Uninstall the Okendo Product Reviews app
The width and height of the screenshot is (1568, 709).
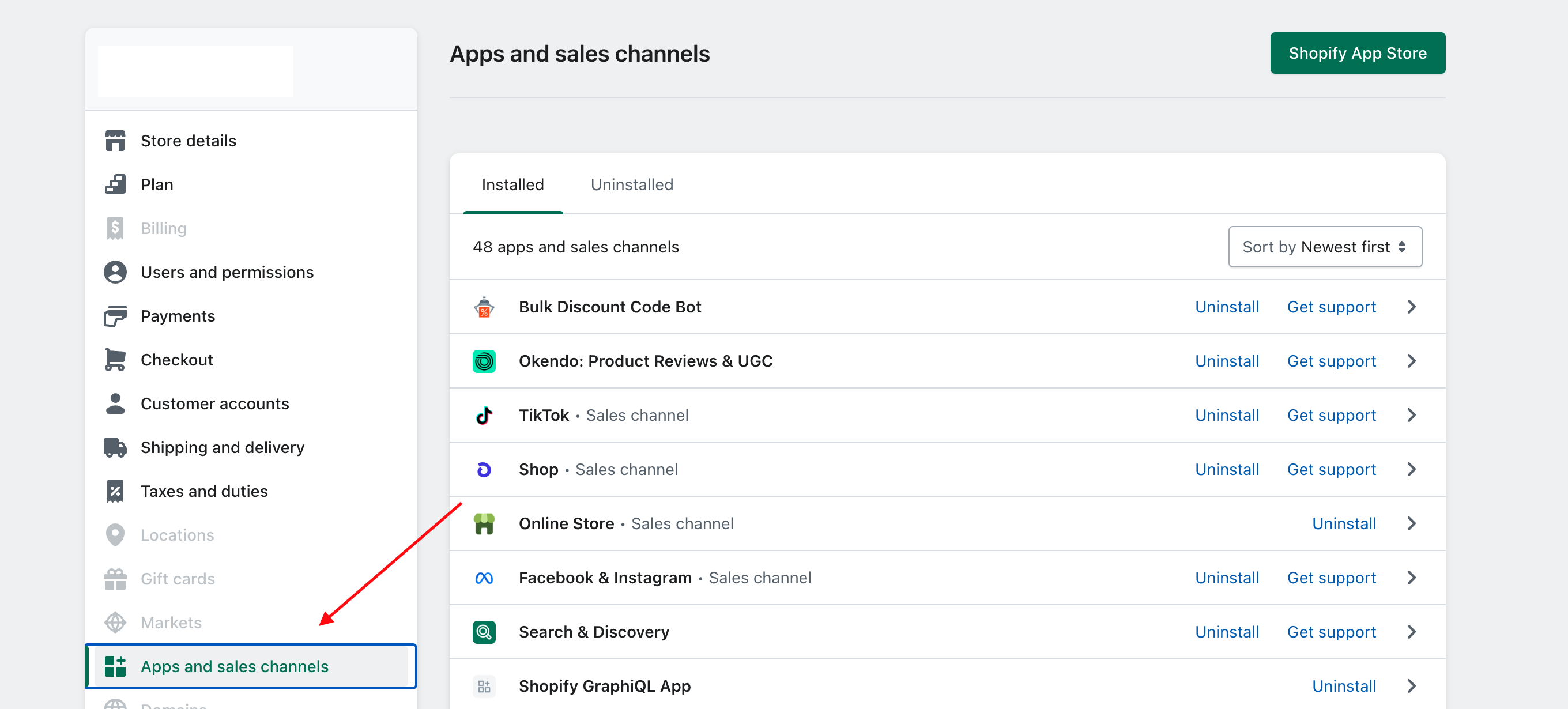coord(1227,361)
